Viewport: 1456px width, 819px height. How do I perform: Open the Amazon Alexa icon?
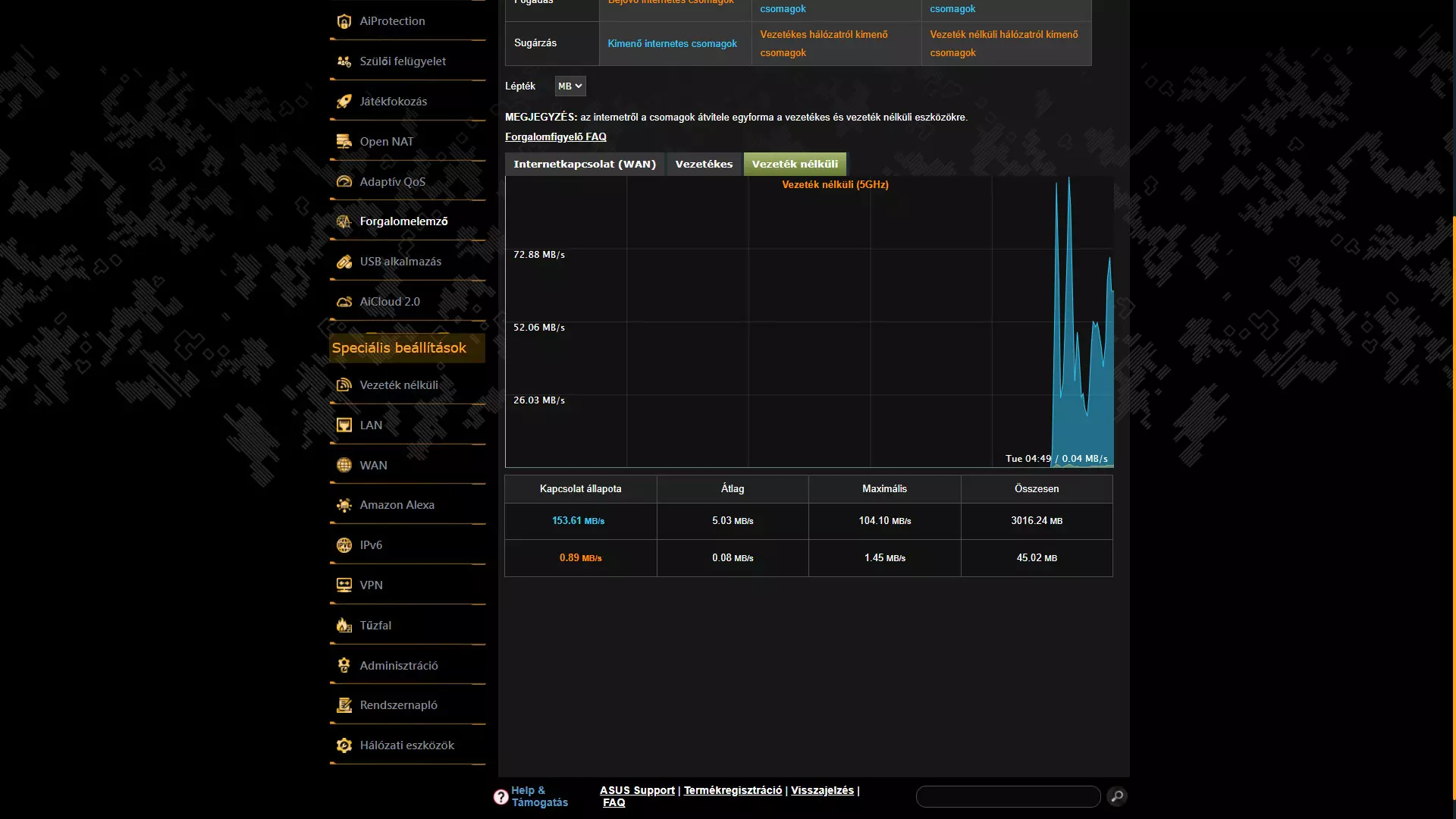point(344,505)
